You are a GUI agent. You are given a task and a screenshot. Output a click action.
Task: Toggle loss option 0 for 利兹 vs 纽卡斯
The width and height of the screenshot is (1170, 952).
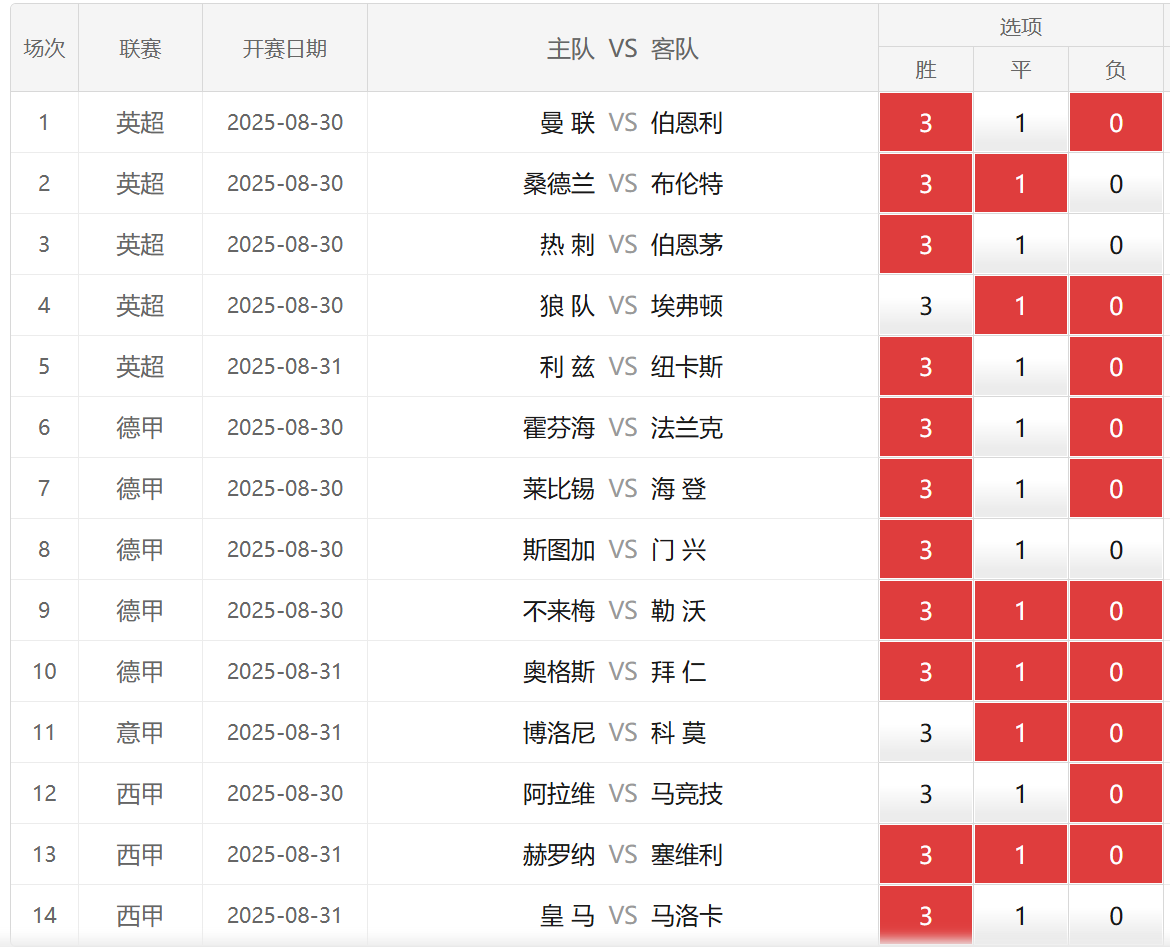point(1116,366)
